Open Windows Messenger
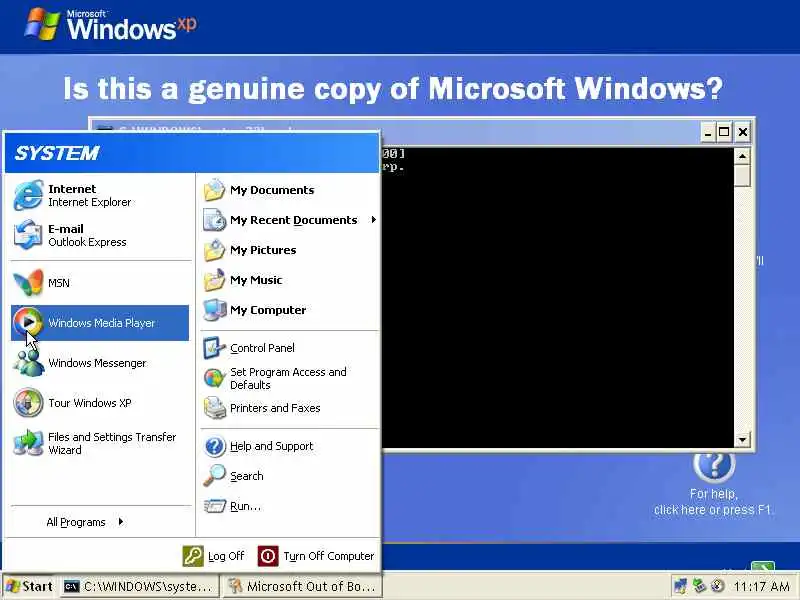This screenshot has height=600, width=800. [100, 363]
